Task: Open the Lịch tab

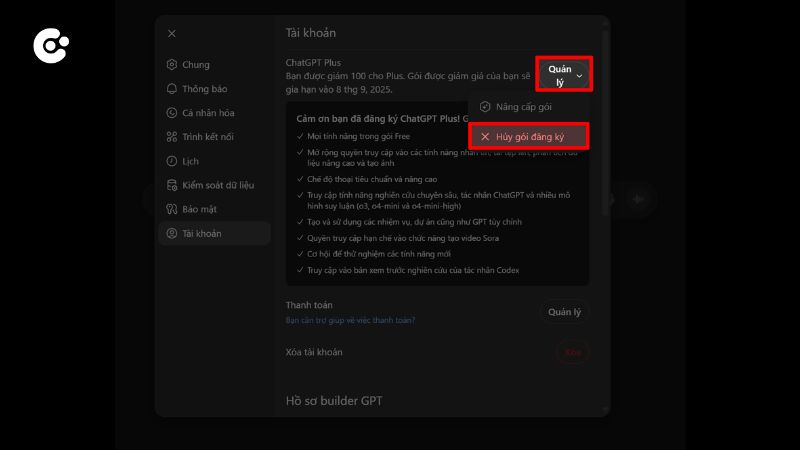Action: [x=214, y=161]
